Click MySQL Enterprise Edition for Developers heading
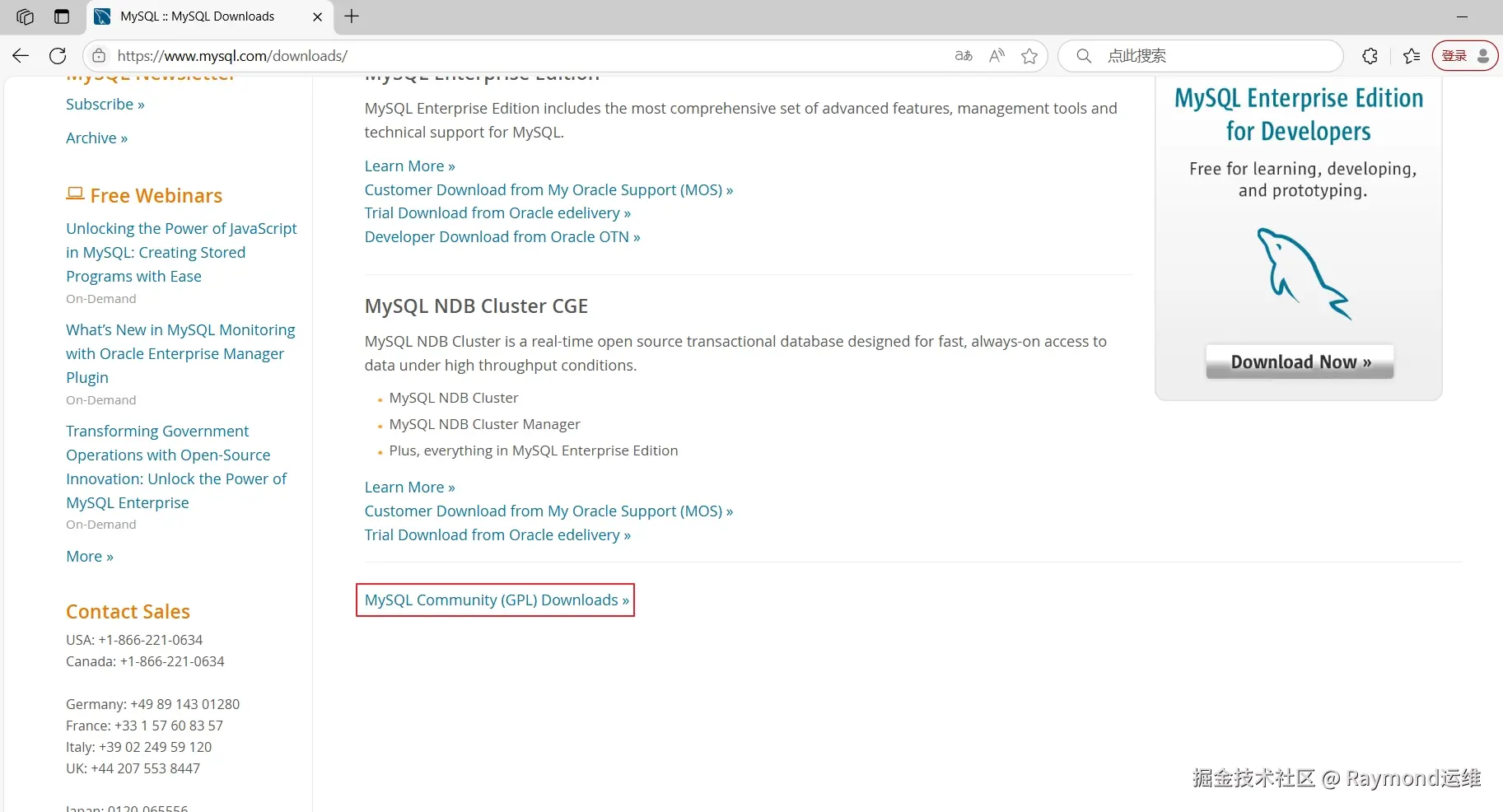The width and height of the screenshot is (1503, 812). tap(1299, 114)
